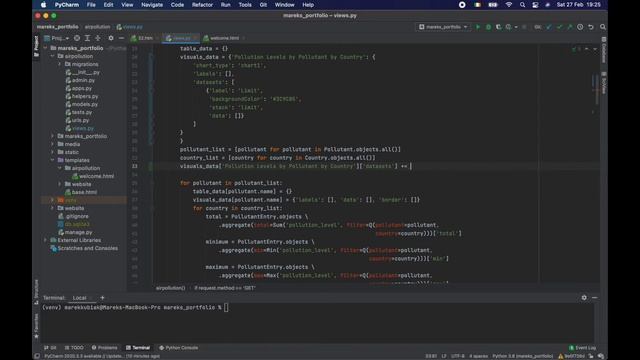640x360 pixels.
Task: Collapse the templates folder
Action: tap(53, 160)
